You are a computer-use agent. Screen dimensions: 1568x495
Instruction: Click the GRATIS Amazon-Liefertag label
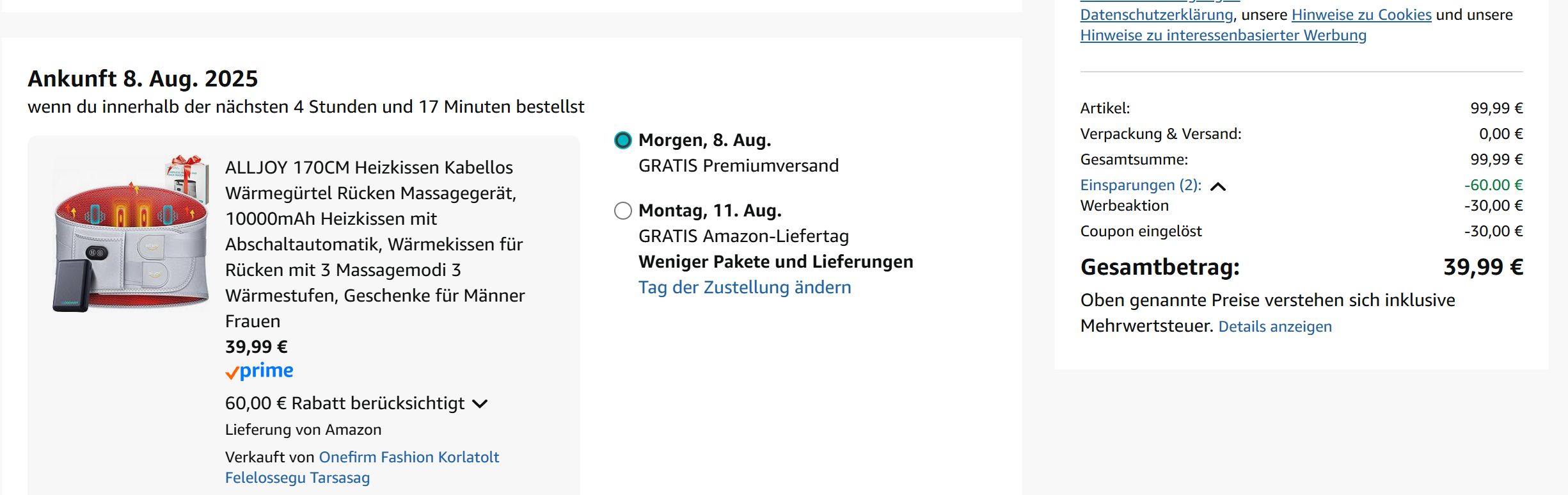pyautogui.click(x=743, y=236)
